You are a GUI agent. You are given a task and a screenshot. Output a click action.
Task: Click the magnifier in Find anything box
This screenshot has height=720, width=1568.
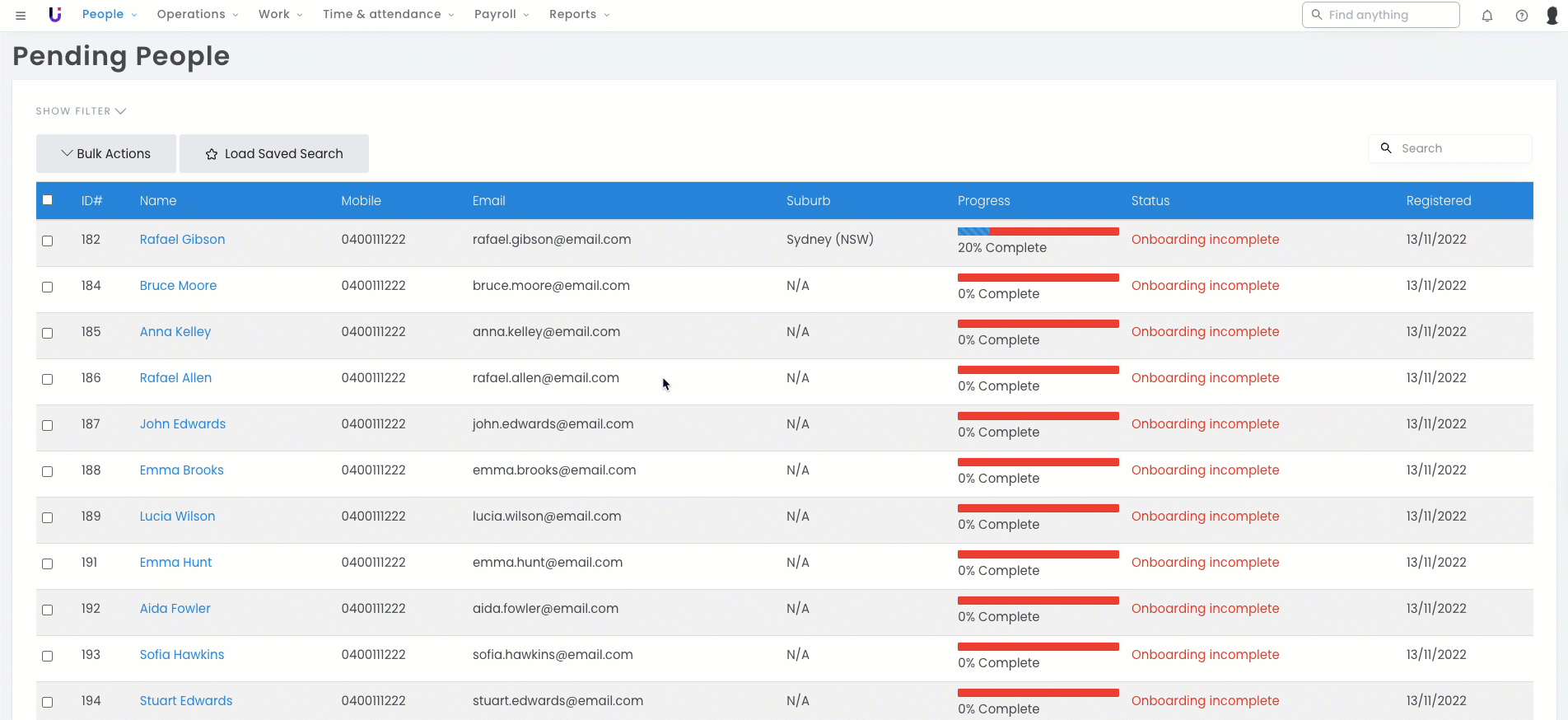(x=1317, y=15)
